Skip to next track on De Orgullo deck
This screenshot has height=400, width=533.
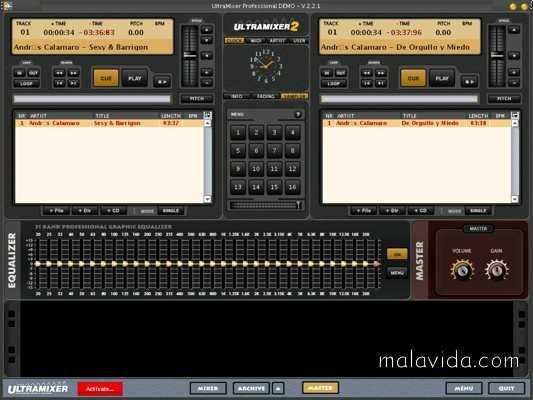(x=381, y=83)
